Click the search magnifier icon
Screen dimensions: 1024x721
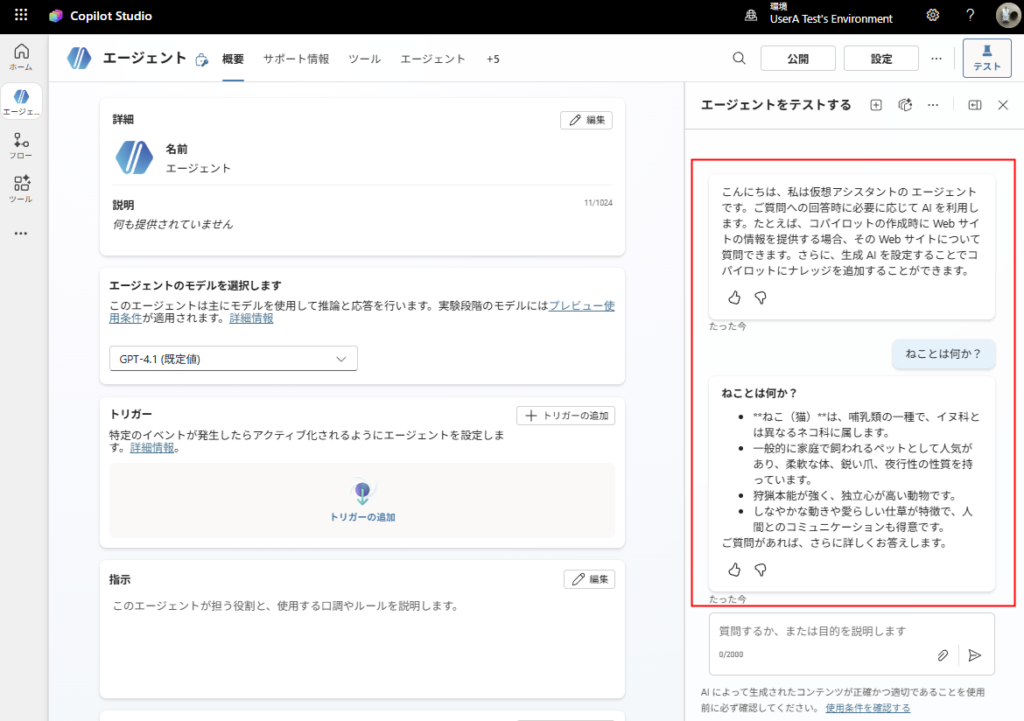(739, 59)
